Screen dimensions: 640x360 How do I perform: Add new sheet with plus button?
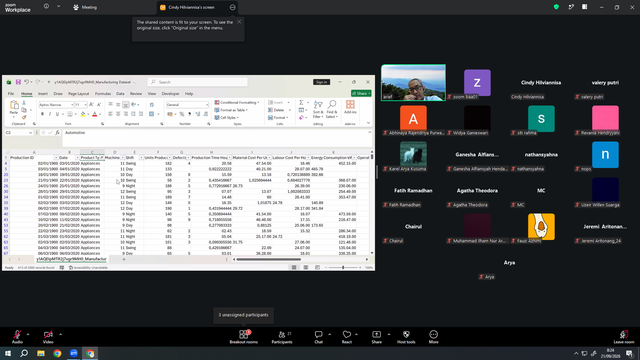click(x=124, y=259)
